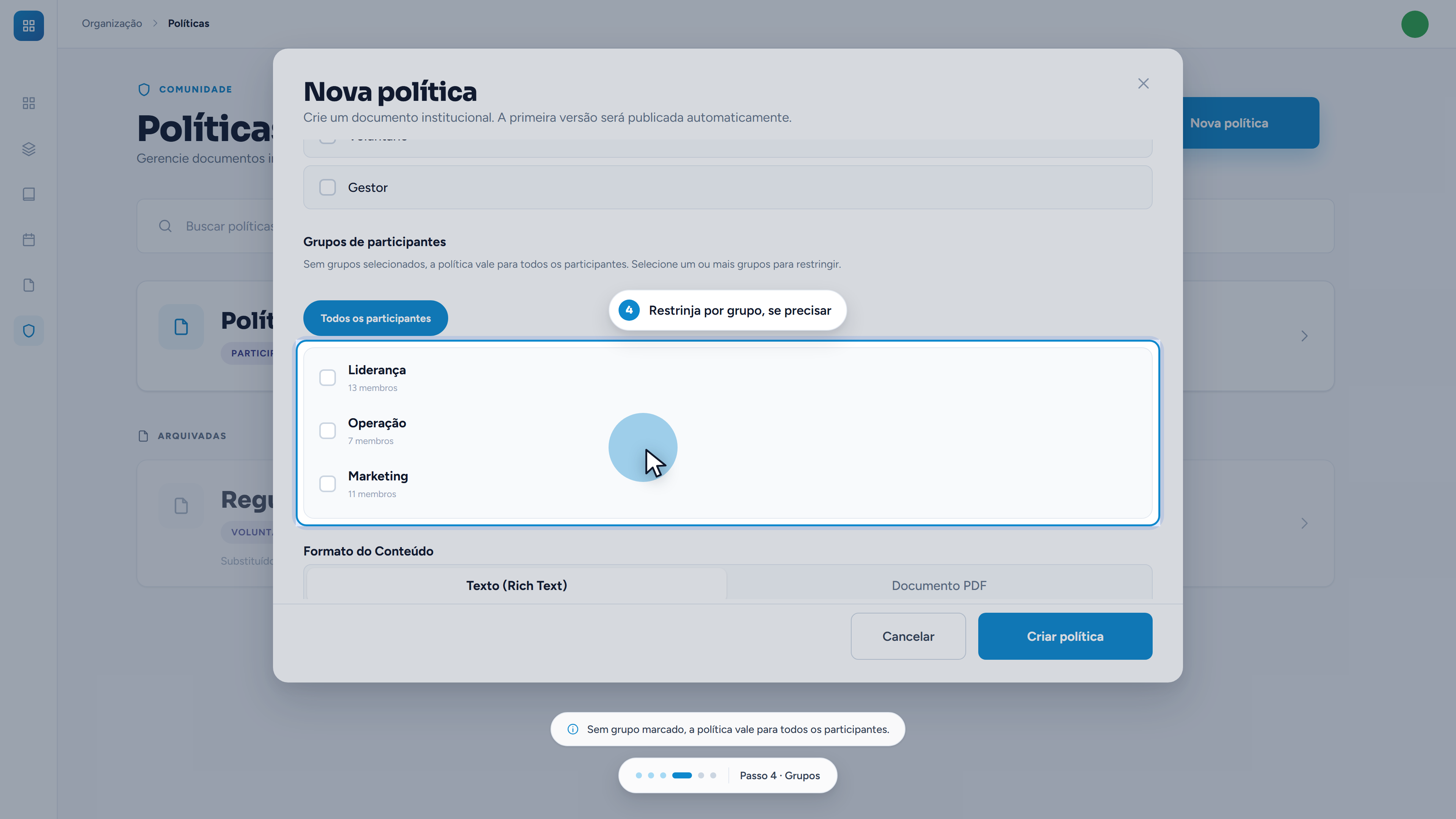Open Organização breadcrumb link
Screen dimensions: 1456x819
(x=112, y=23)
